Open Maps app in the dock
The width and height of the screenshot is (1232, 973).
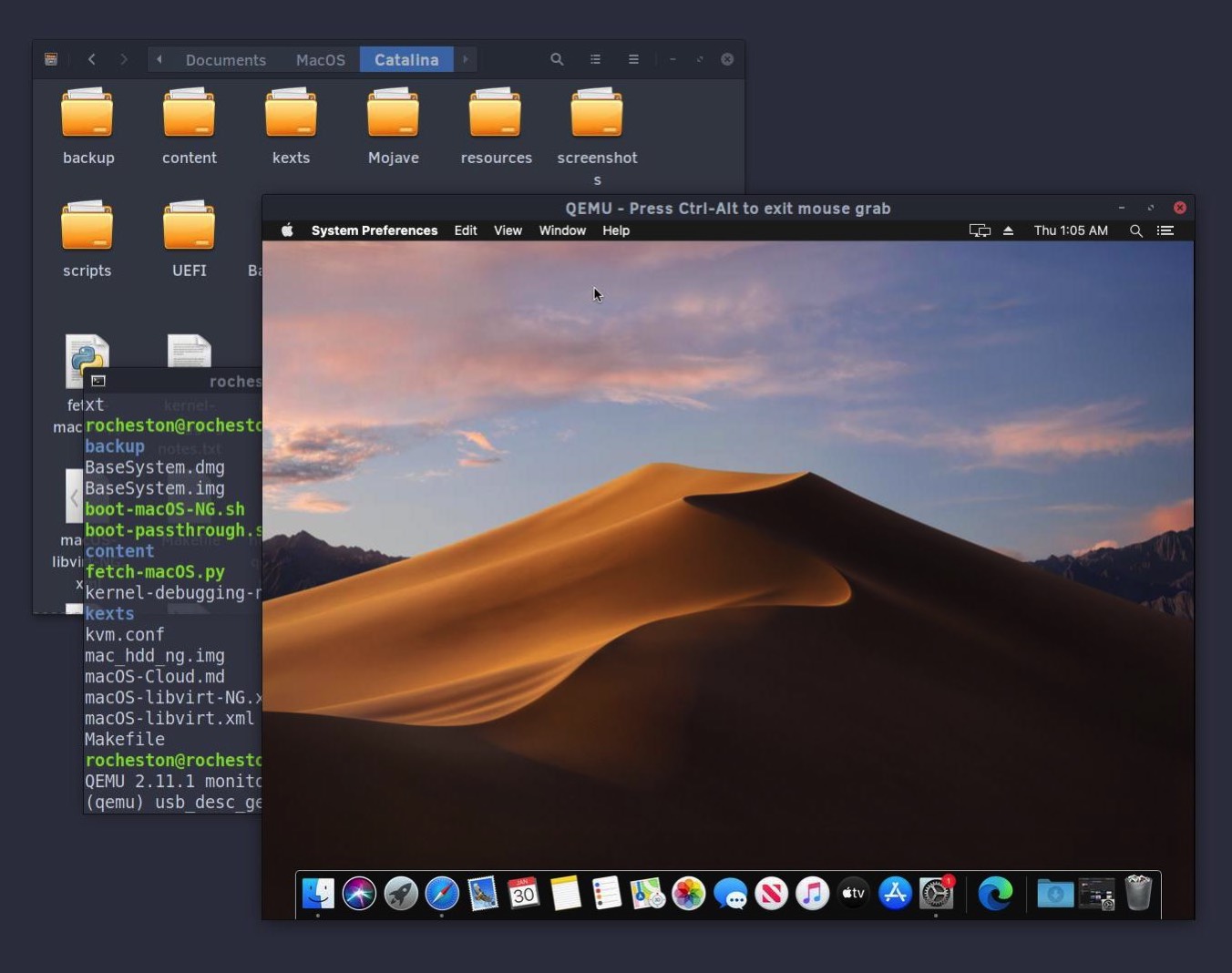pos(647,894)
